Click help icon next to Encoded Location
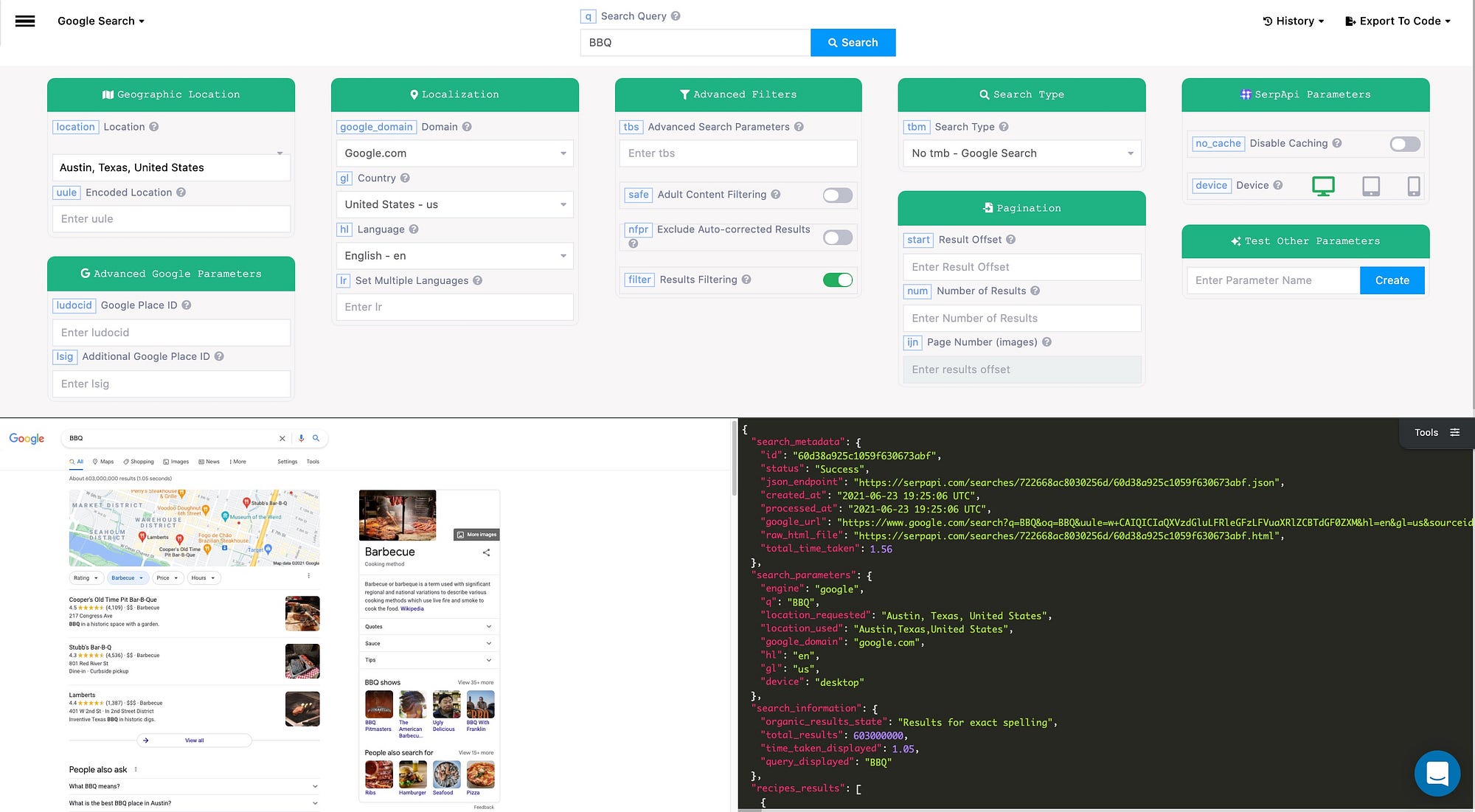 [181, 192]
